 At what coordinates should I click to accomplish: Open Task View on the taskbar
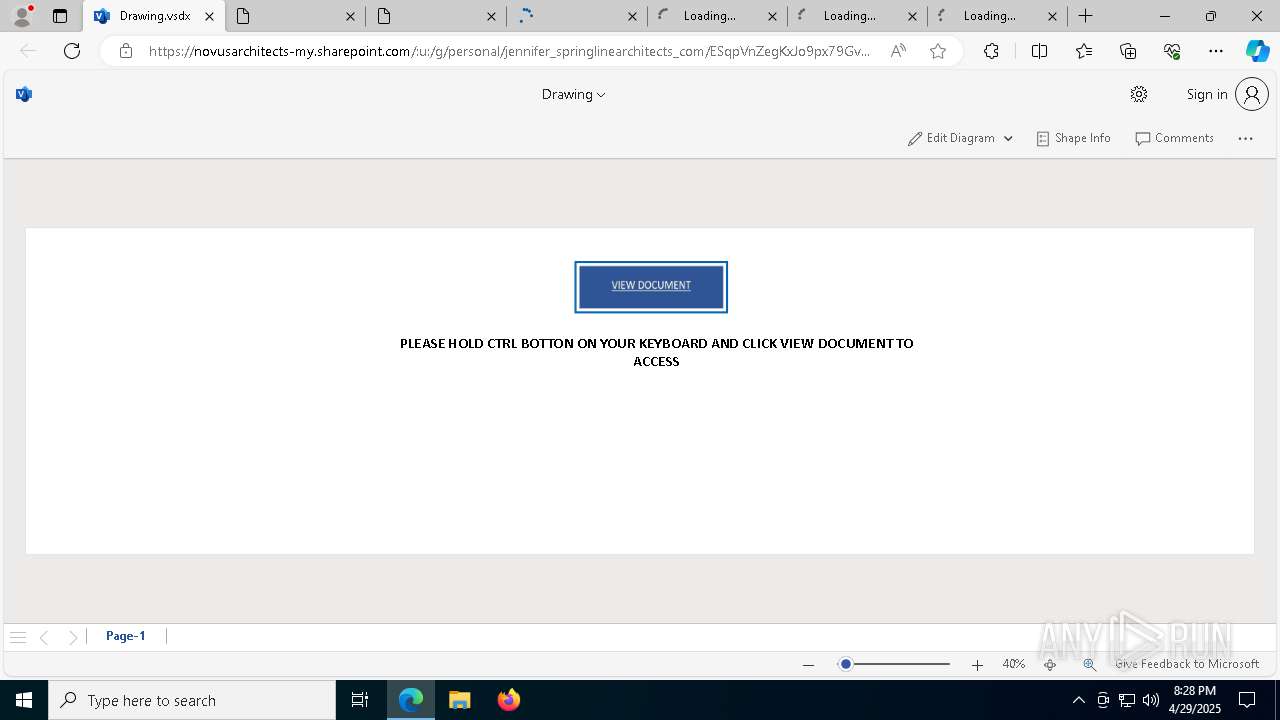click(360, 700)
